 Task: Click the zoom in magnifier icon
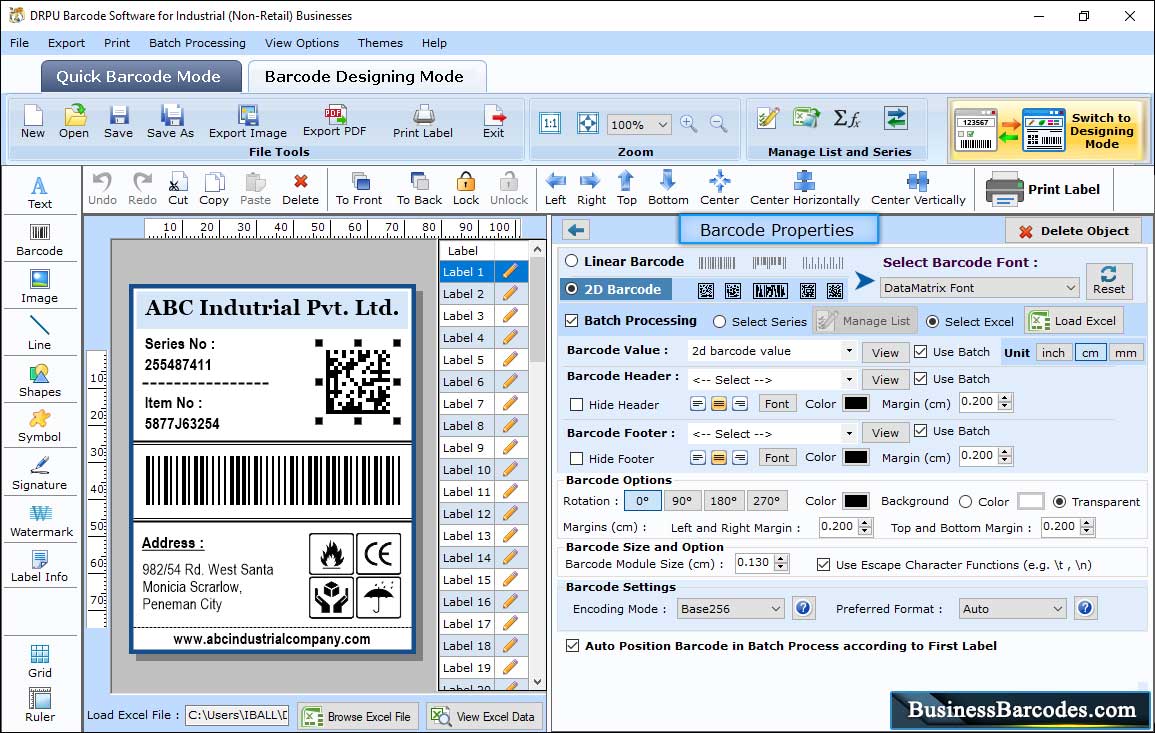689,124
